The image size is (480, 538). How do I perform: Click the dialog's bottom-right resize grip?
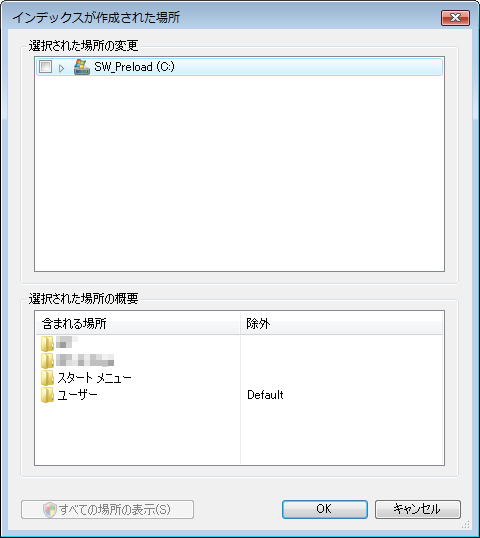coord(465,524)
